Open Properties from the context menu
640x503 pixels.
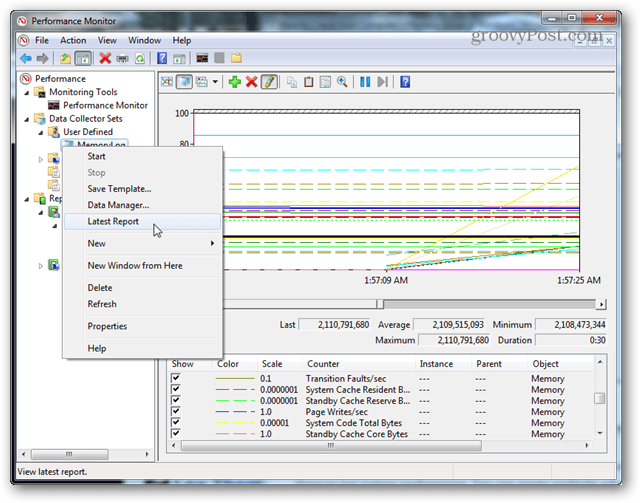[x=142, y=326]
